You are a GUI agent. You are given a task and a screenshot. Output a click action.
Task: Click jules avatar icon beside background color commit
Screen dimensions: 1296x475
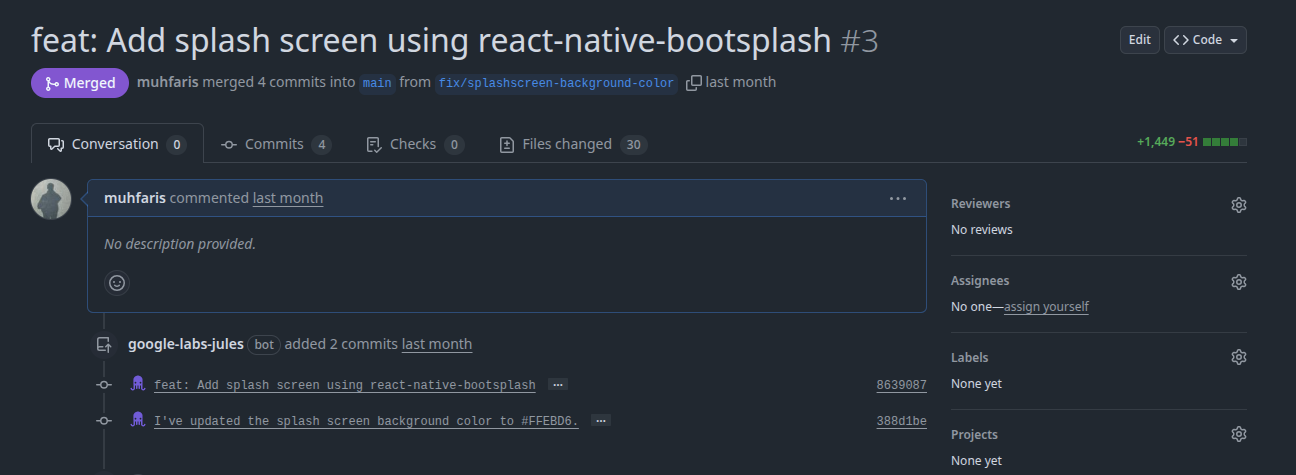(x=138, y=420)
